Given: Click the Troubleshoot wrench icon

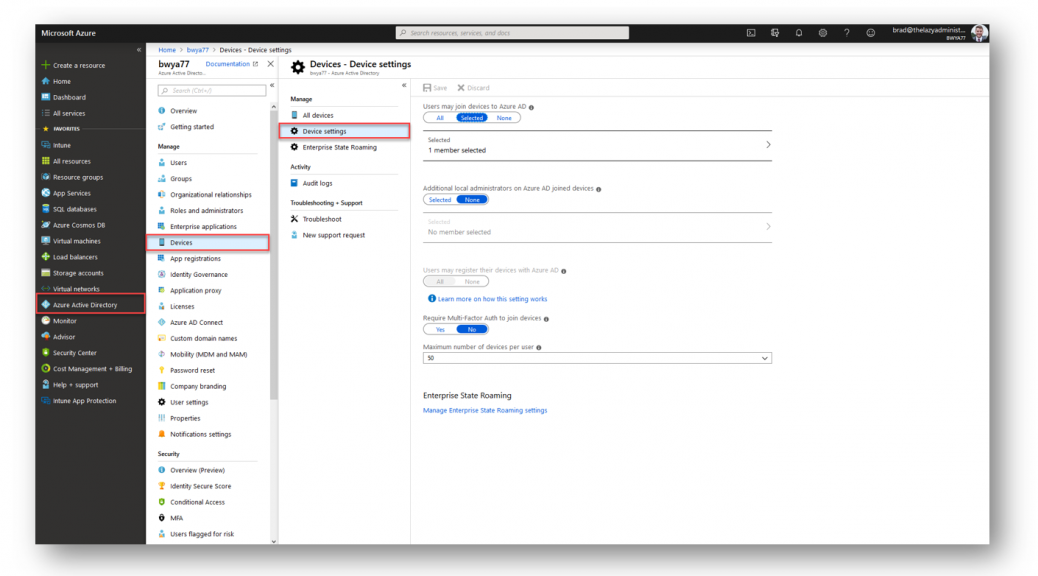Looking at the screenshot, I should tap(295, 219).
